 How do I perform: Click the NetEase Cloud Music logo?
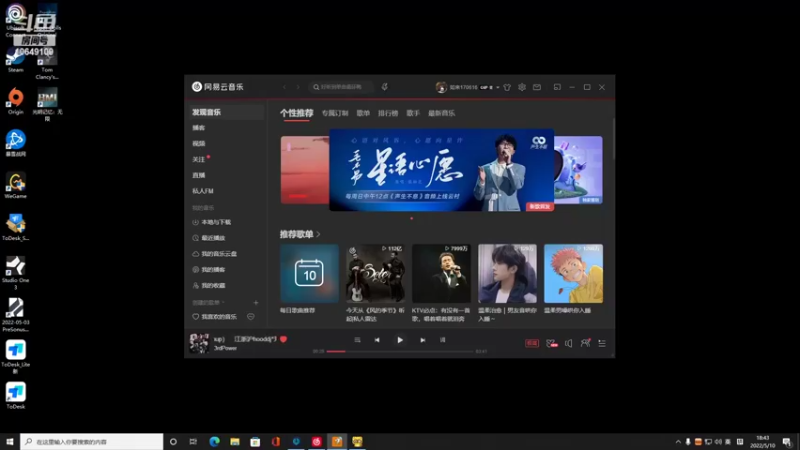point(218,87)
